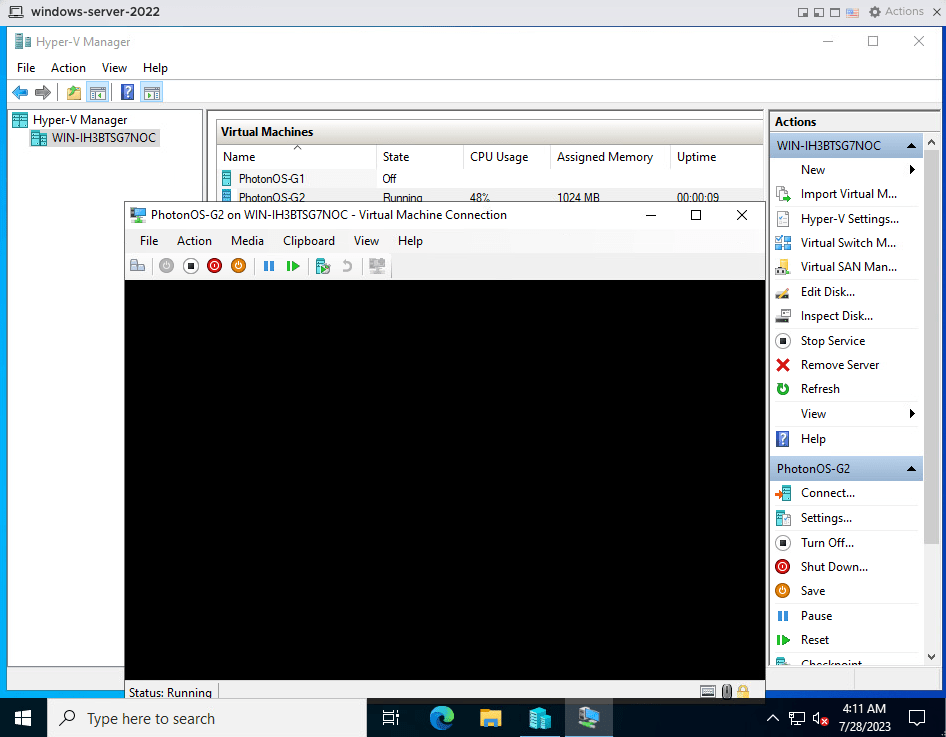The image size is (946, 737).
Task: Click Refresh in Actions pane
Action: click(x=820, y=389)
